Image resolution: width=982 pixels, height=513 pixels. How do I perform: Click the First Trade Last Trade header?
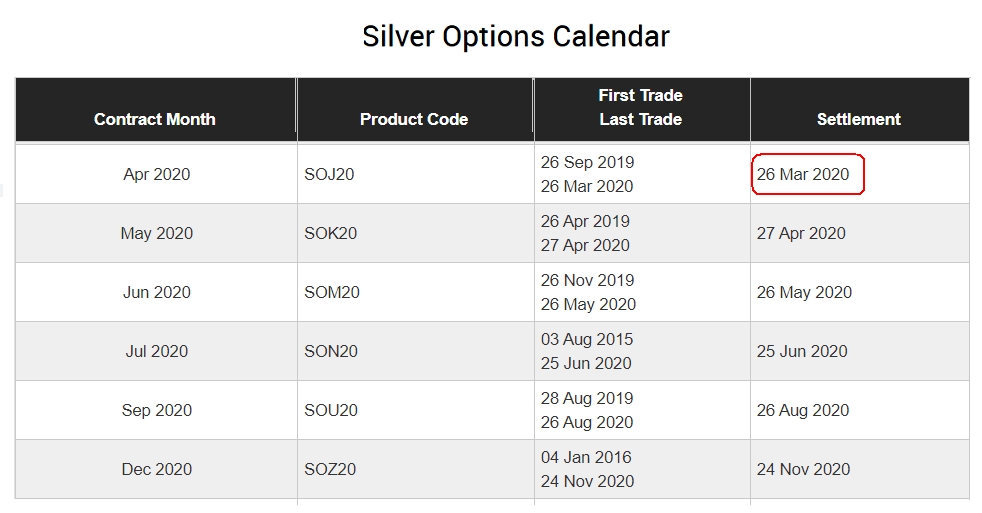coord(641,107)
